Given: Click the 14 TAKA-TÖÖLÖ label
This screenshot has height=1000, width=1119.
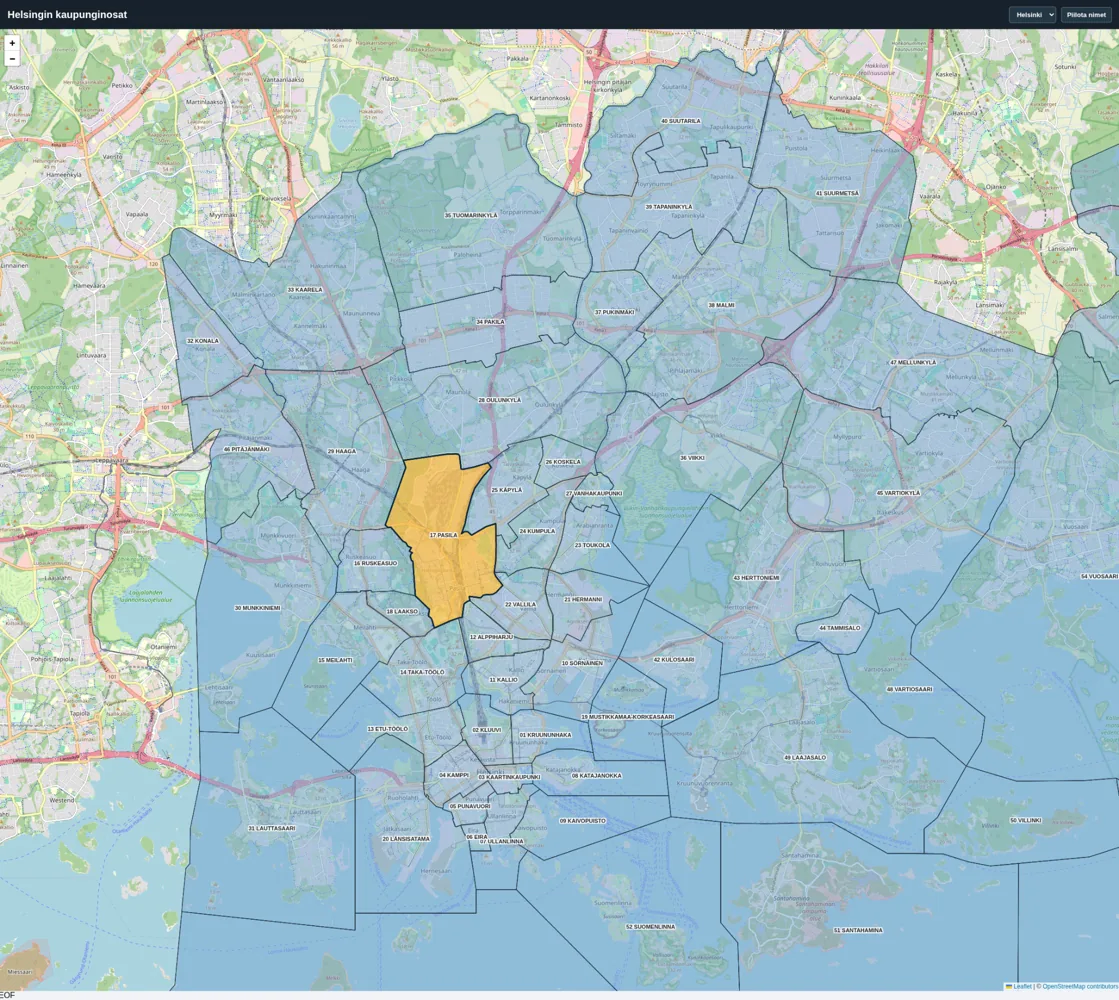Looking at the screenshot, I should click(422, 672).
